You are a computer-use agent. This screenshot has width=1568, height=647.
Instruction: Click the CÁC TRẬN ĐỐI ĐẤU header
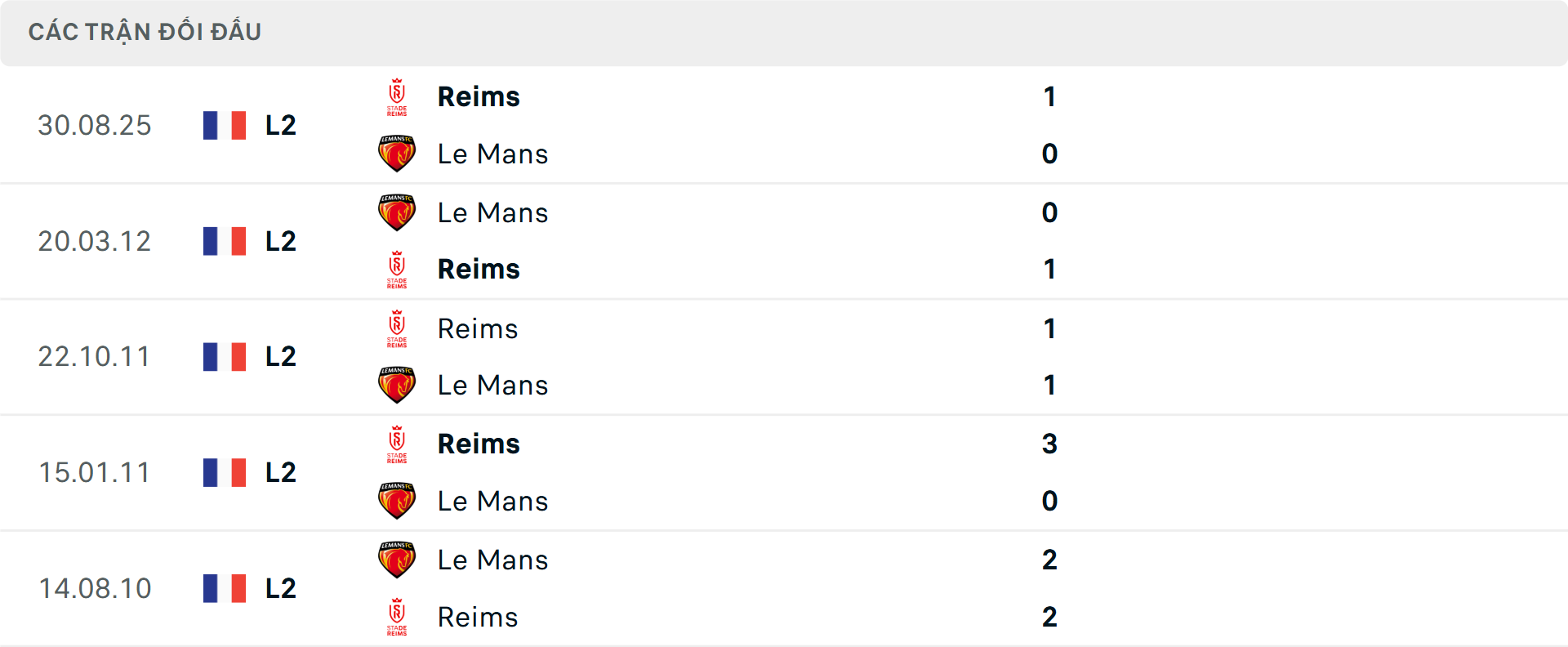point(145,31)
